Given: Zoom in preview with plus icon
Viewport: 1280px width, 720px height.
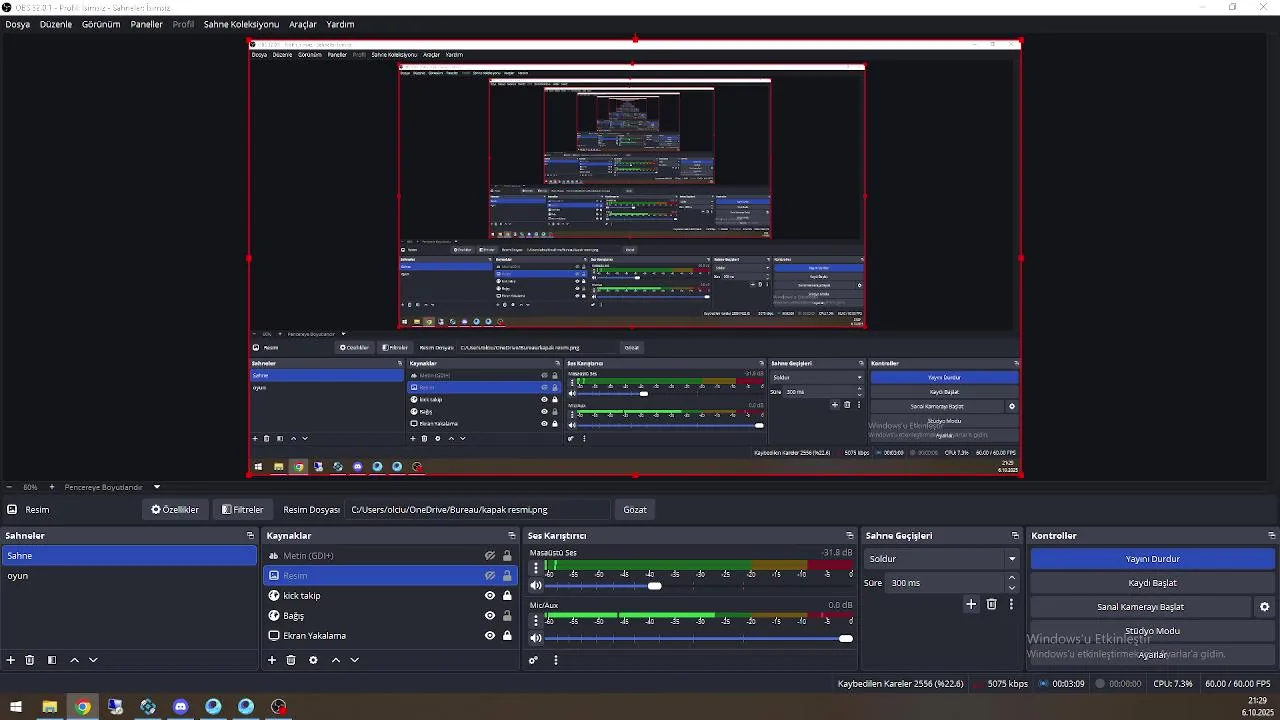Looking at the screenshot, I should click(51, 487).
